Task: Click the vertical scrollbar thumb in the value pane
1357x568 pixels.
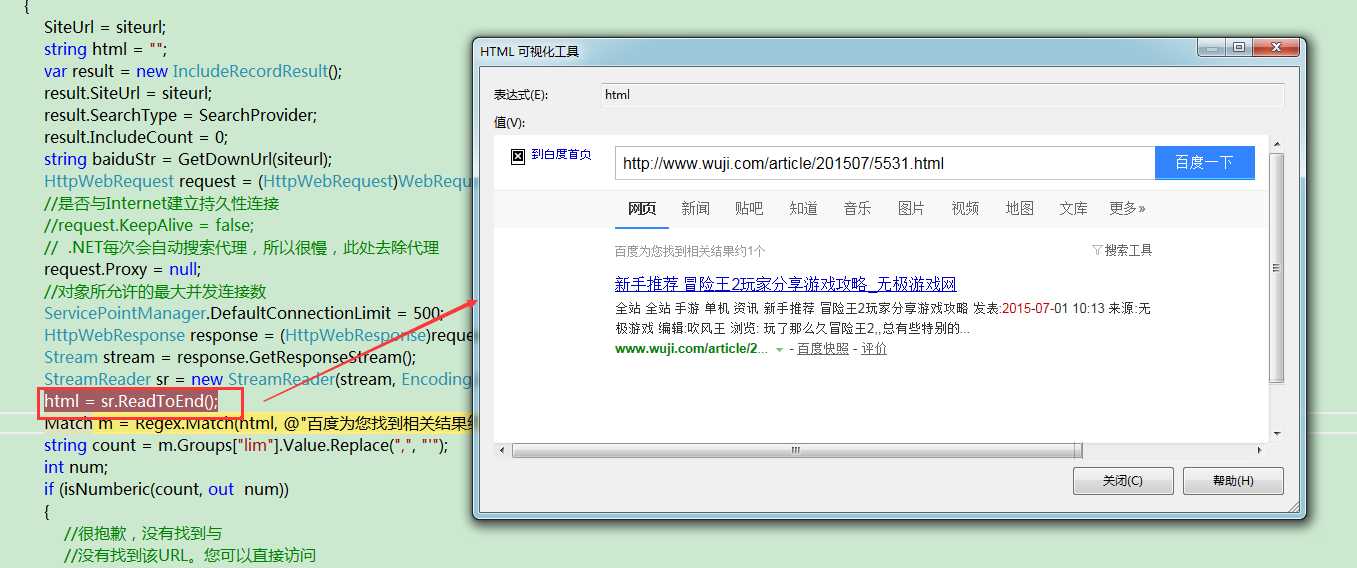Action: [x=1276, y=267]
